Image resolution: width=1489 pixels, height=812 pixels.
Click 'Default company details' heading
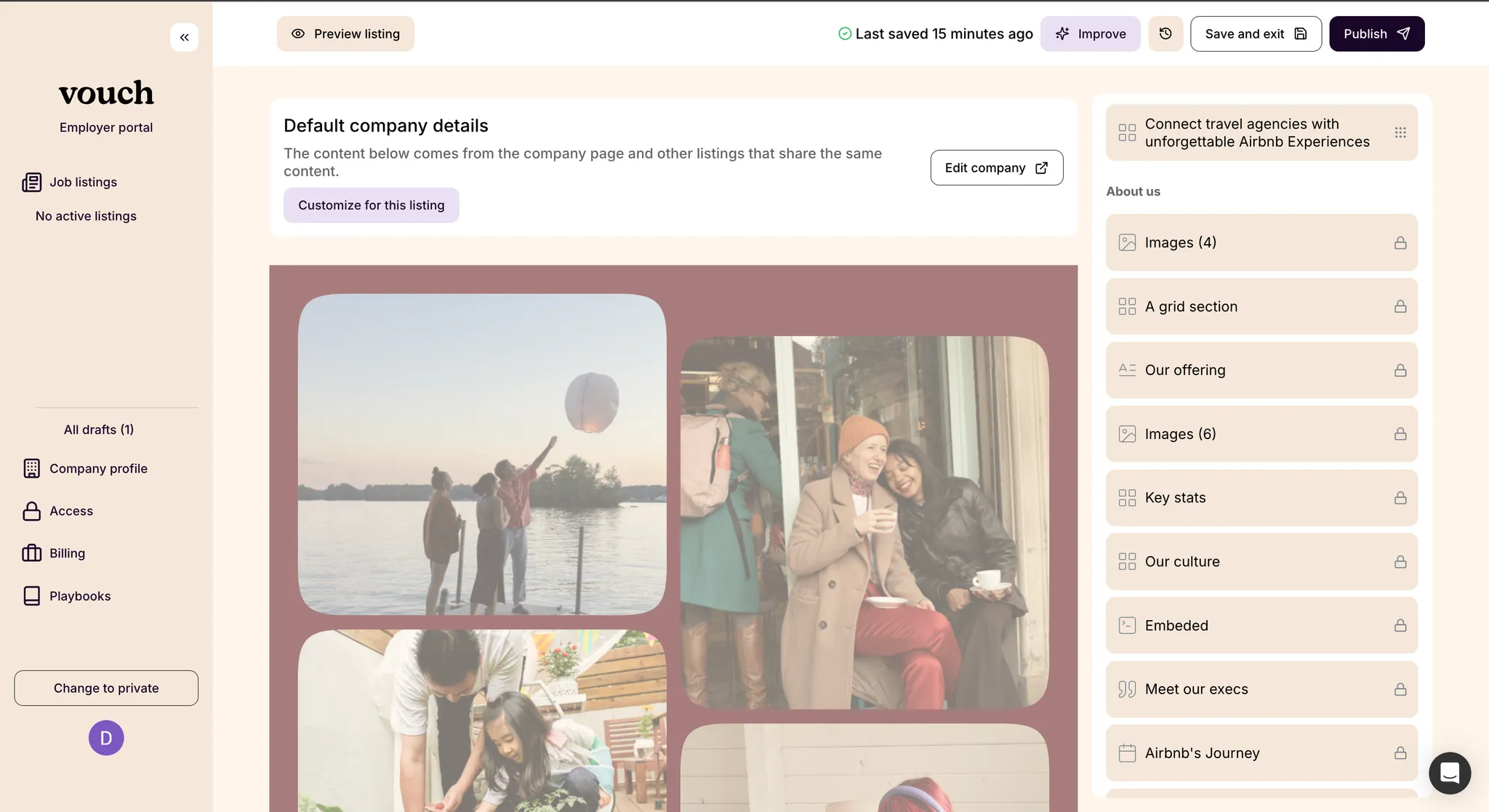386,126
